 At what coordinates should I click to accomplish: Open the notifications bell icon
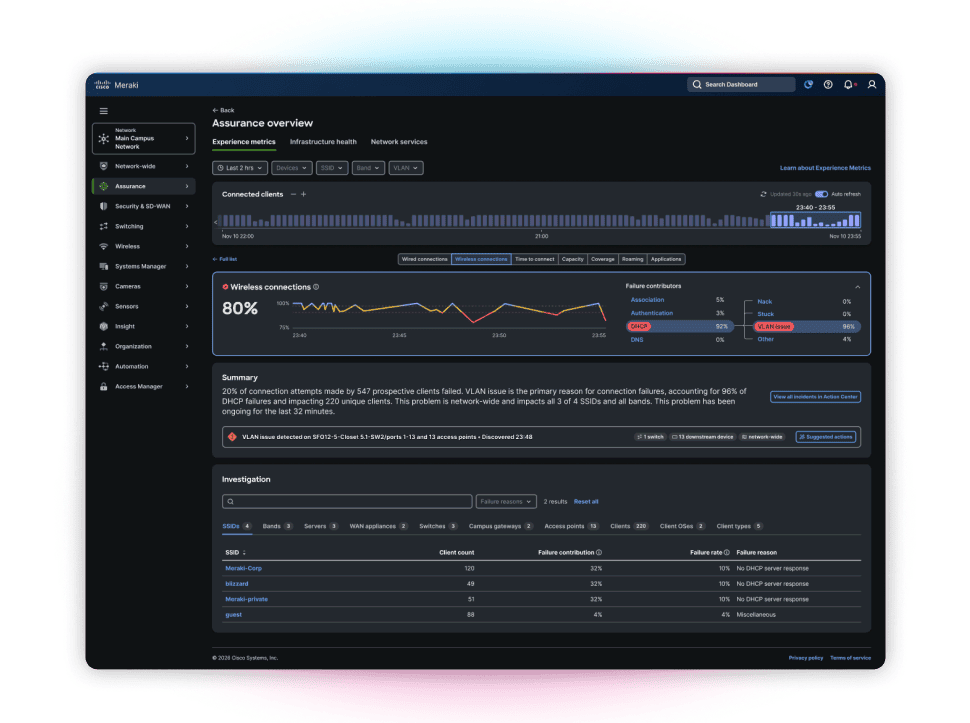848,85
